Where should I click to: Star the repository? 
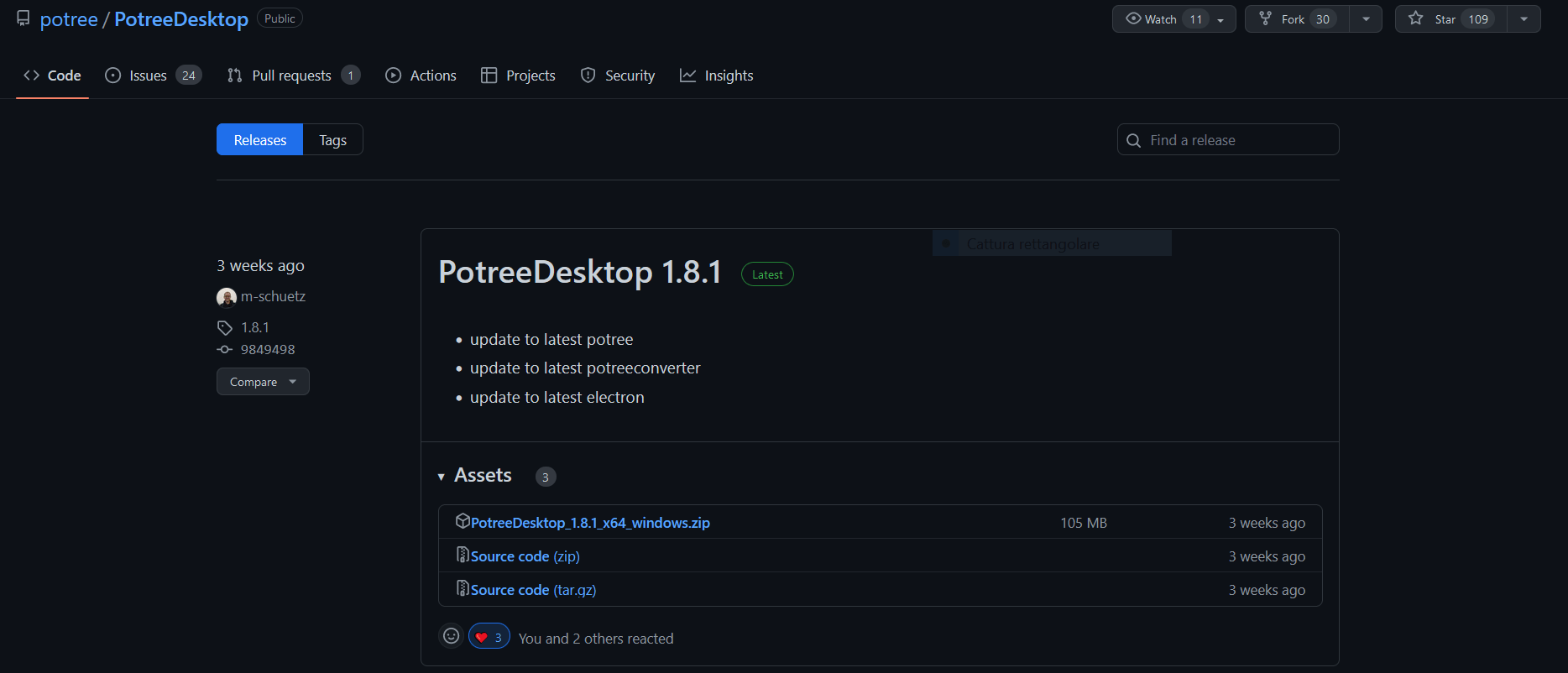coord(1450,18)
